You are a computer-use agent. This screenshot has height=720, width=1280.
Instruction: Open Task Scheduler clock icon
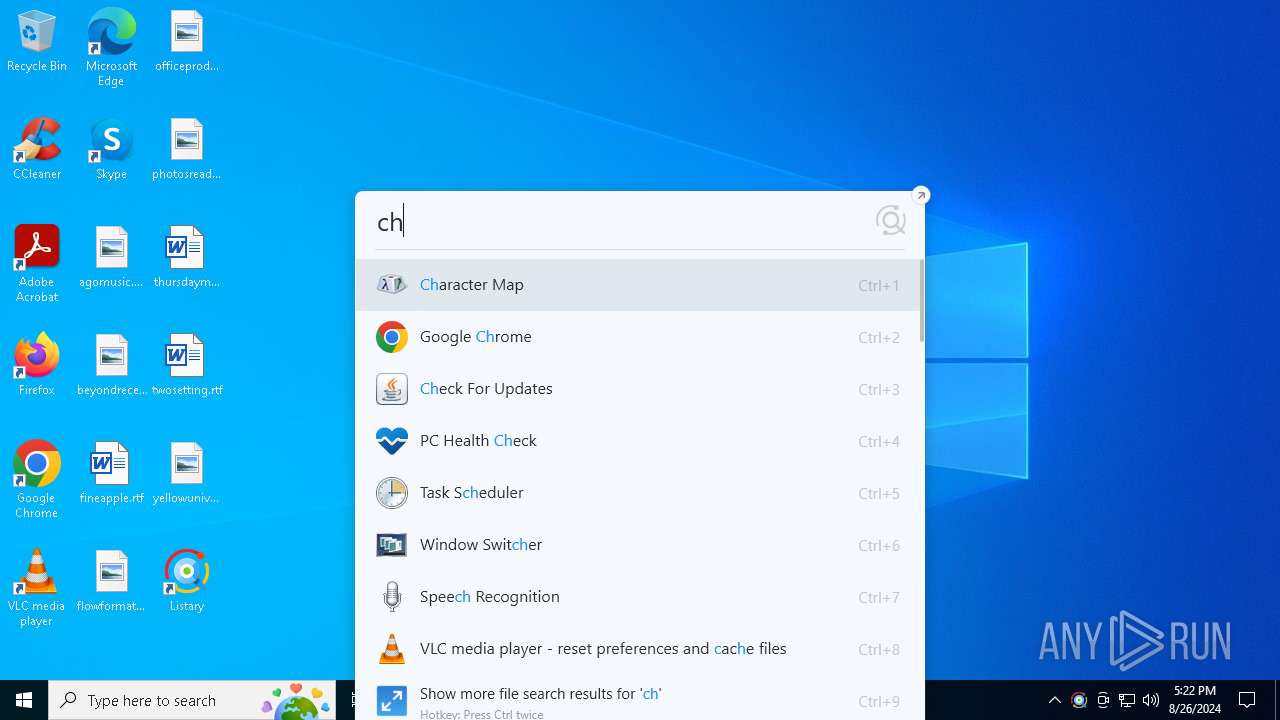coord(392,493)
